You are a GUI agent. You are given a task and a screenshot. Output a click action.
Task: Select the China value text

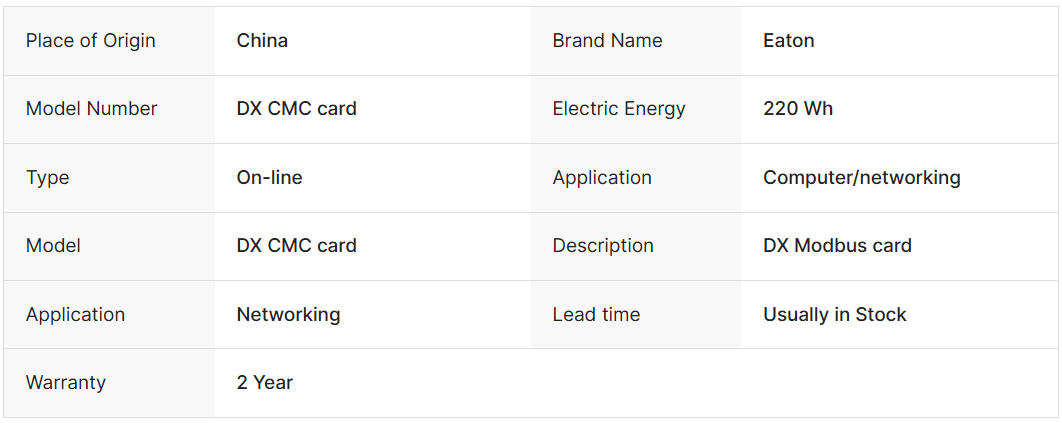[x=262, y=41]
